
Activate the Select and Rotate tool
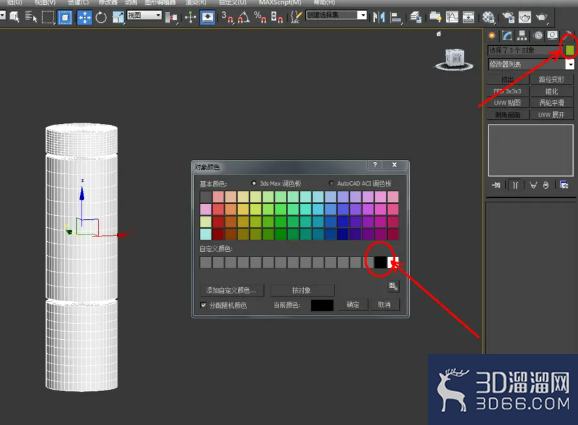101,17
